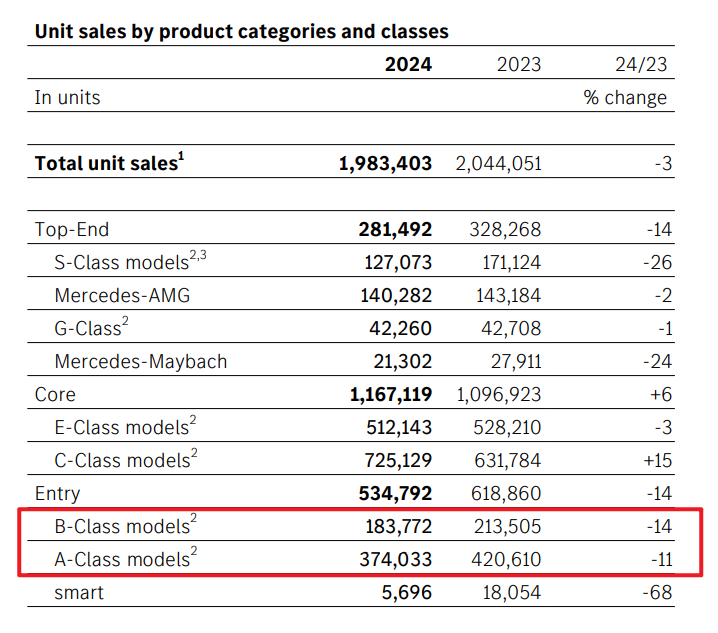Select the G-Class 2023 value 42,708
The image size is (718, 633).
click(x=505, y=328)
